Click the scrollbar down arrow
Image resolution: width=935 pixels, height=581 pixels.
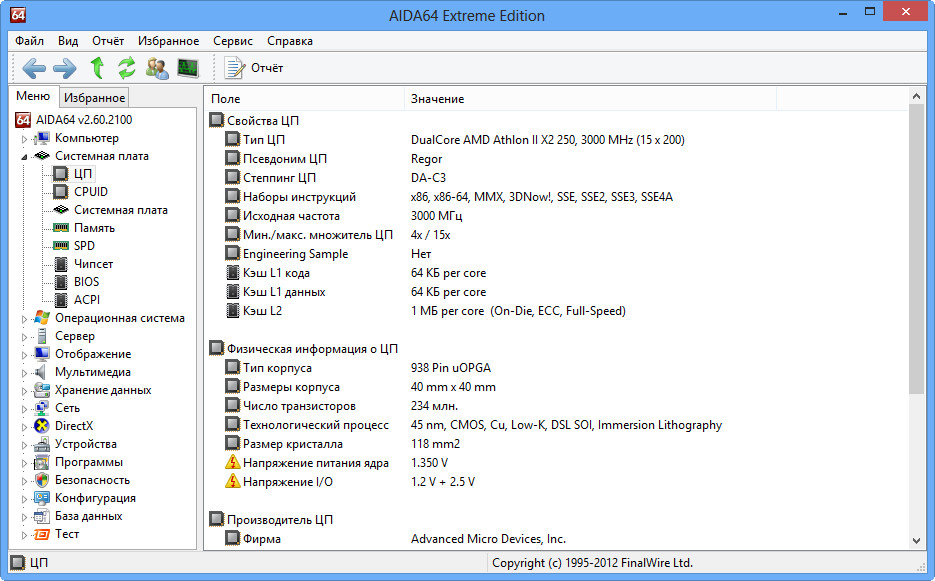916,541
